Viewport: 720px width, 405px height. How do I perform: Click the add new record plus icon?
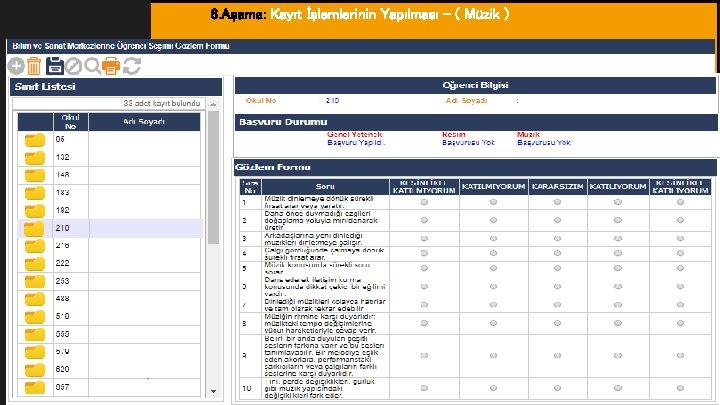[16, 66]
